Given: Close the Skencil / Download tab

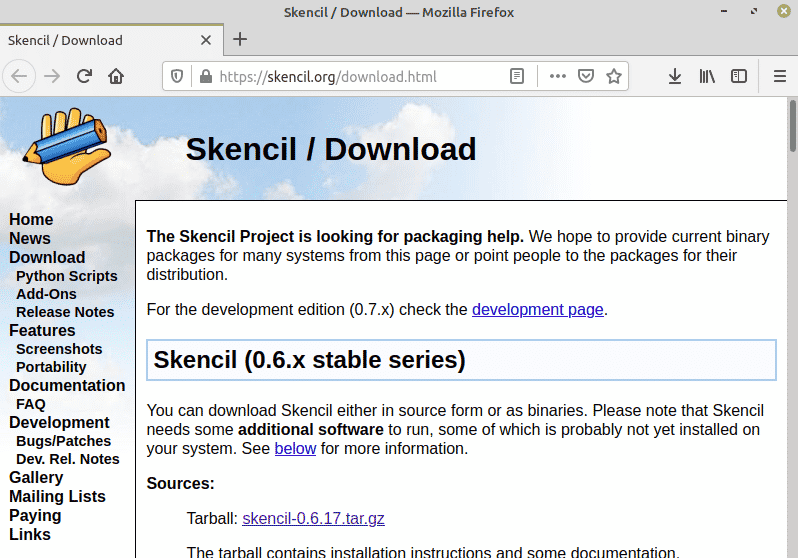Looking at the screenshot, I should 206,40.
